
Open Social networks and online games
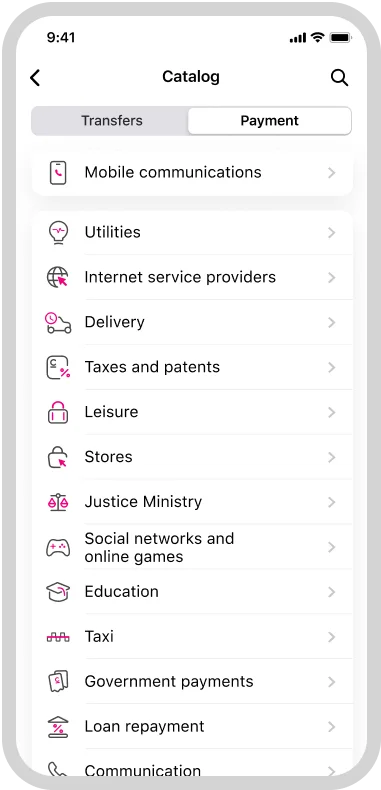(x=192, y=547)
